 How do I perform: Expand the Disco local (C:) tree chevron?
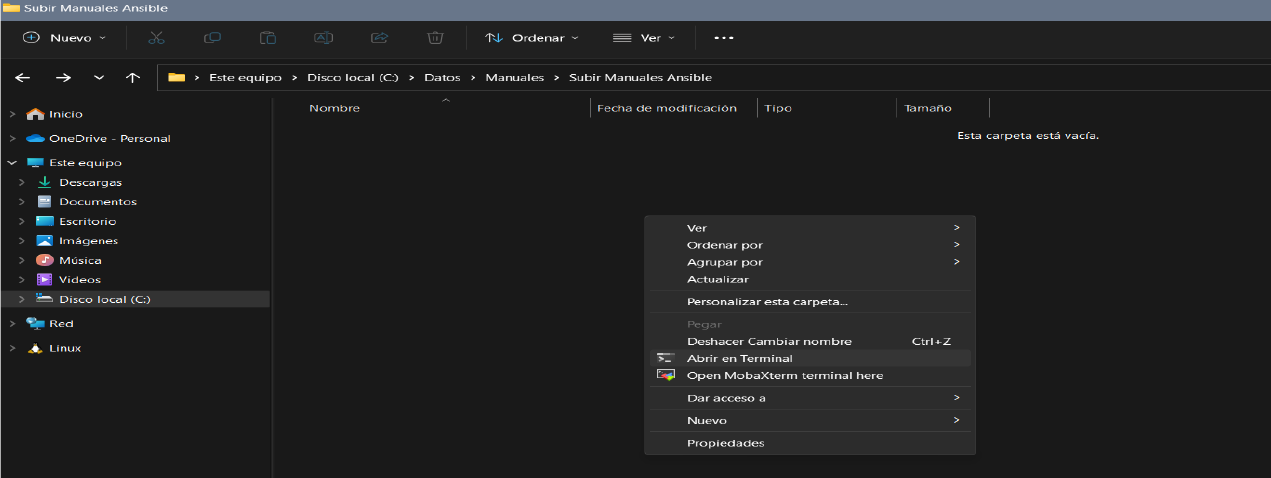pyautogui.click(x=21, y=299)
